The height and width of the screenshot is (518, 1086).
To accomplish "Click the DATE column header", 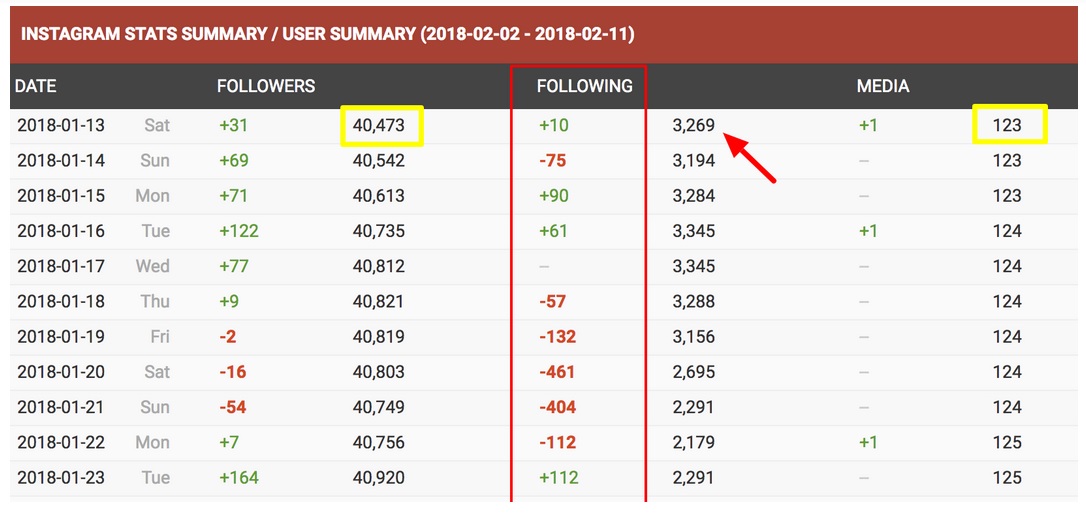I will (35, 87).
